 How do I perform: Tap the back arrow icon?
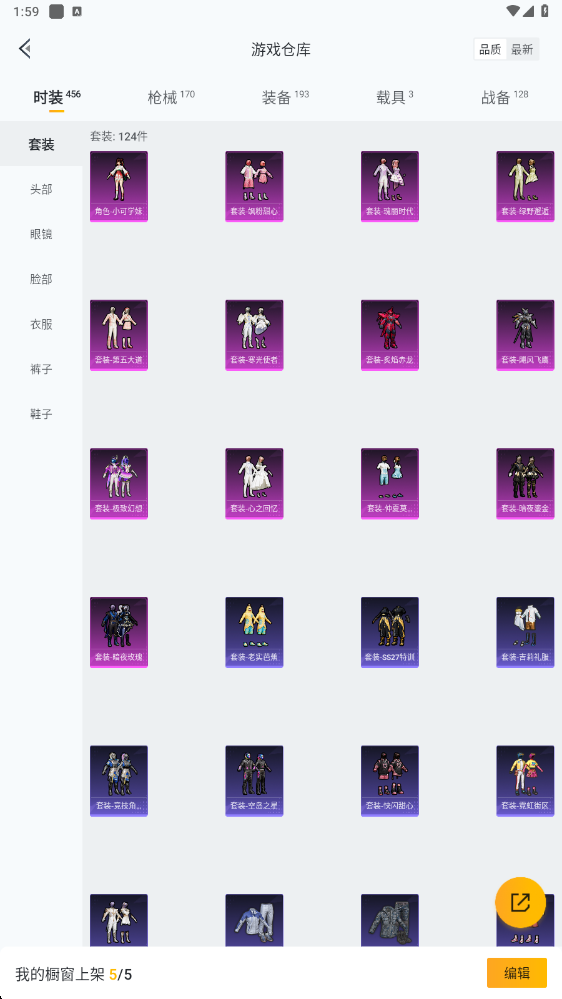pyautogui.click(x=25, y=48)
